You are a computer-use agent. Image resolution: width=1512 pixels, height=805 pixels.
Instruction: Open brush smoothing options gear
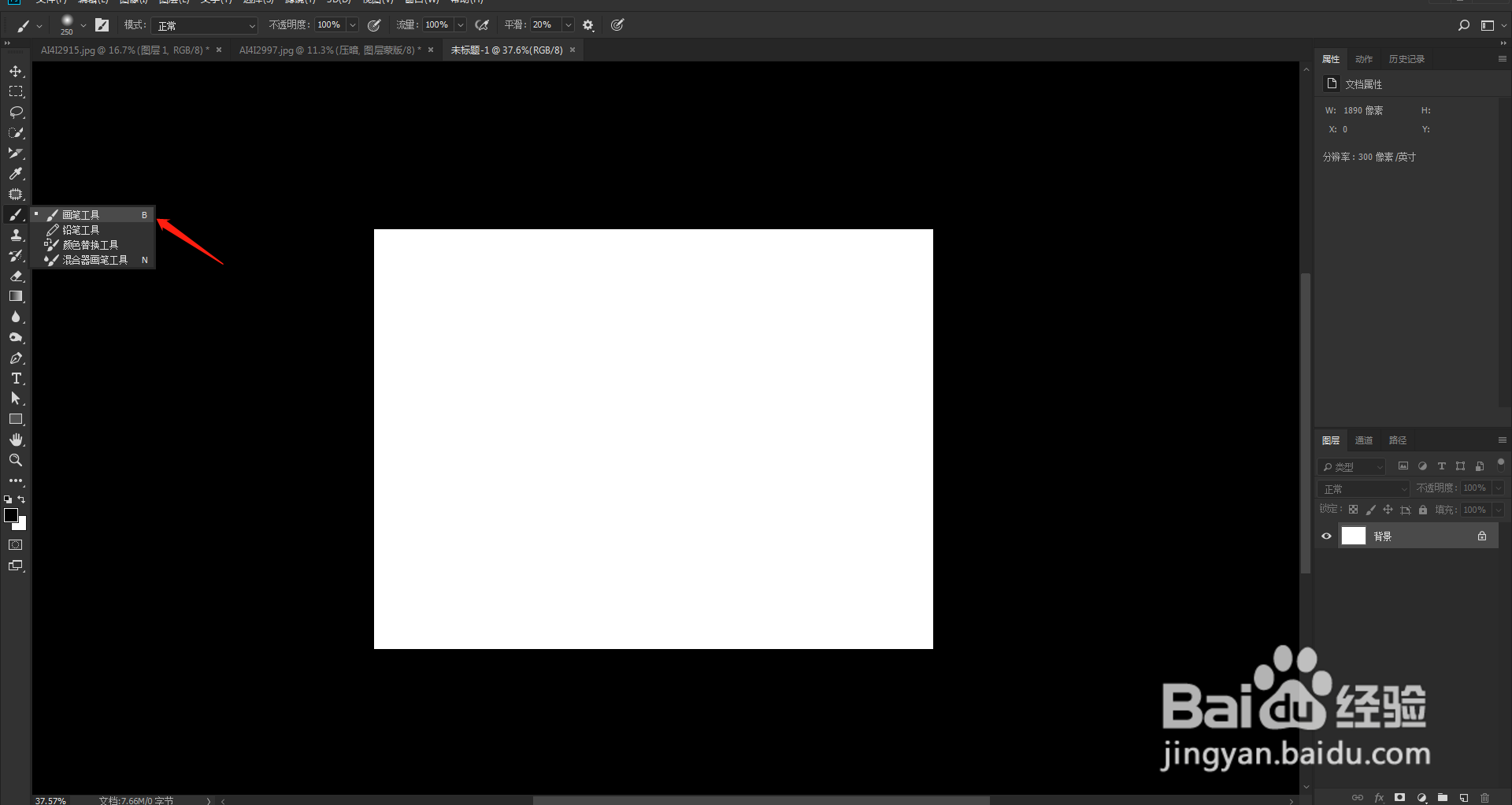pyautogui.click(x=588, y=25)
